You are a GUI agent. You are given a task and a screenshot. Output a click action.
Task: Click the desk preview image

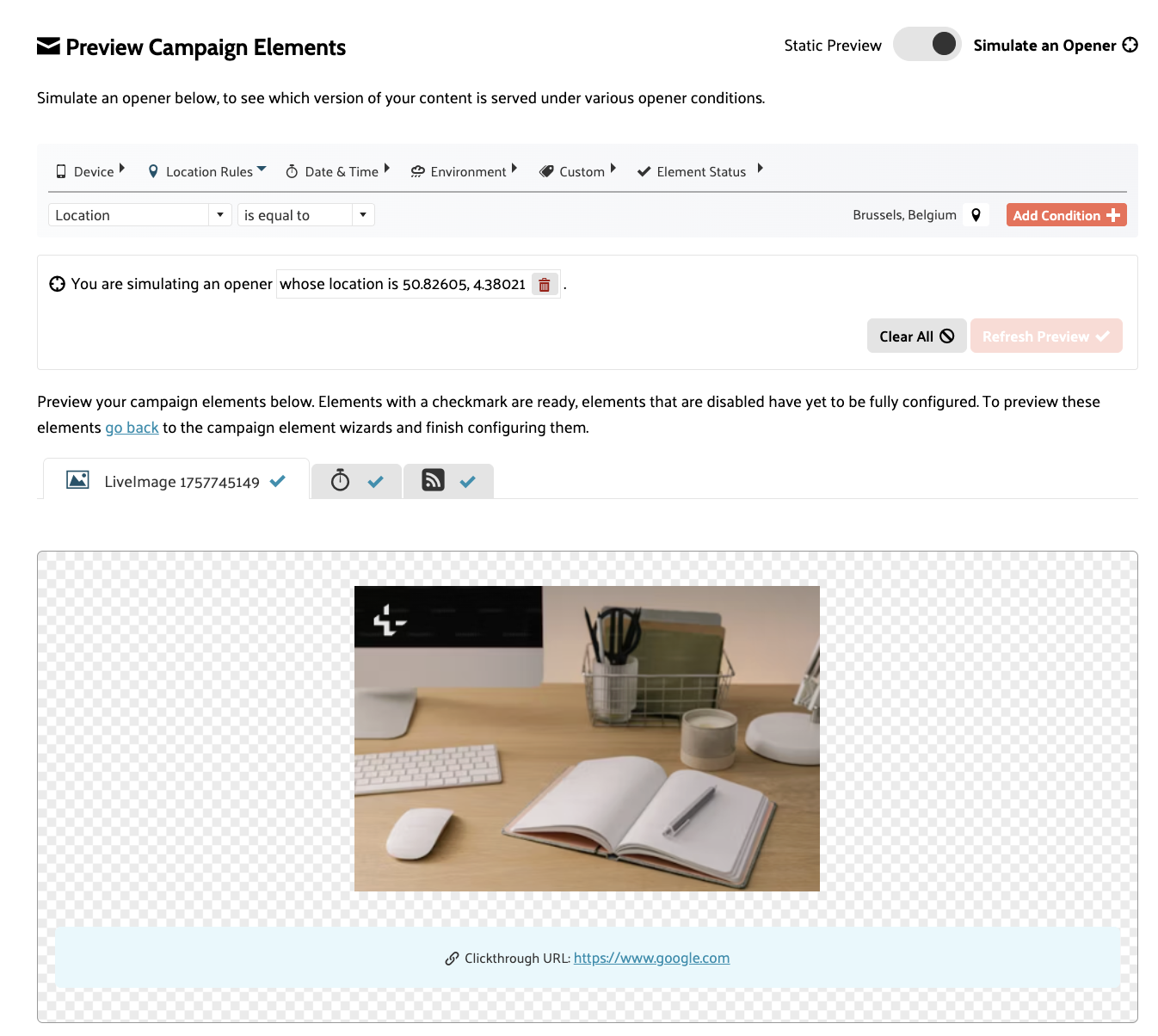click(587, 738)
